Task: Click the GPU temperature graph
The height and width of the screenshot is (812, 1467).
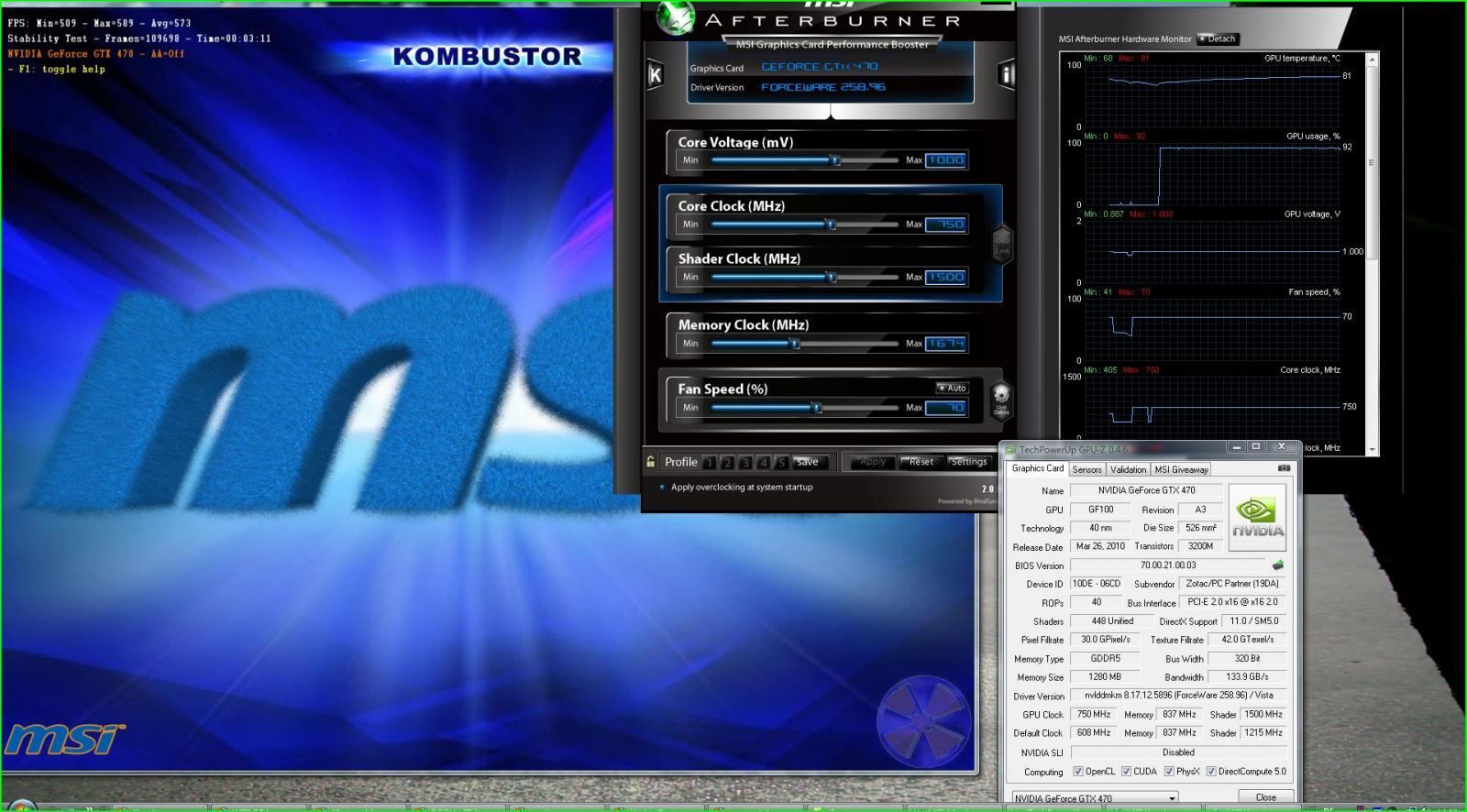Action: click(1212, 94)
